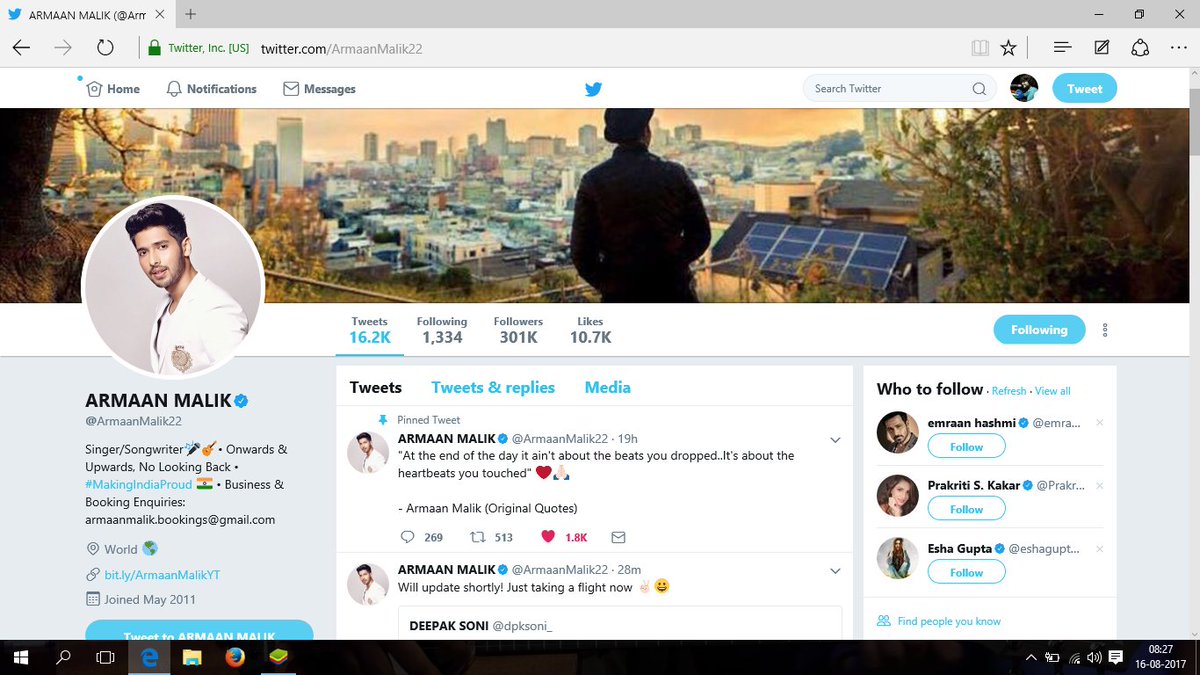
Task: Click View all suggestions link
Action: [x=1053, y=391]
